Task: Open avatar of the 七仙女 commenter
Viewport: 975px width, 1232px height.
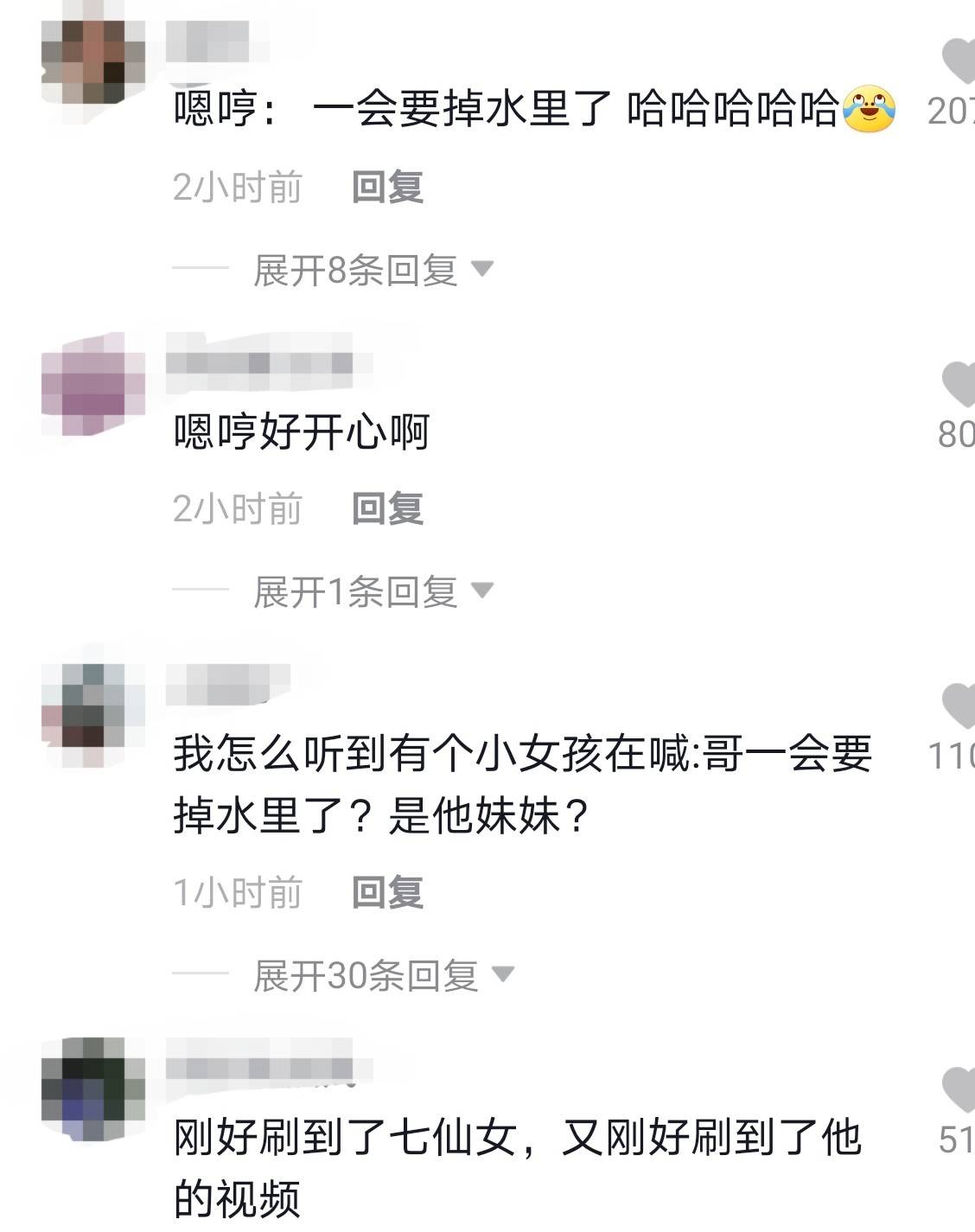Action: [93, 1089]
